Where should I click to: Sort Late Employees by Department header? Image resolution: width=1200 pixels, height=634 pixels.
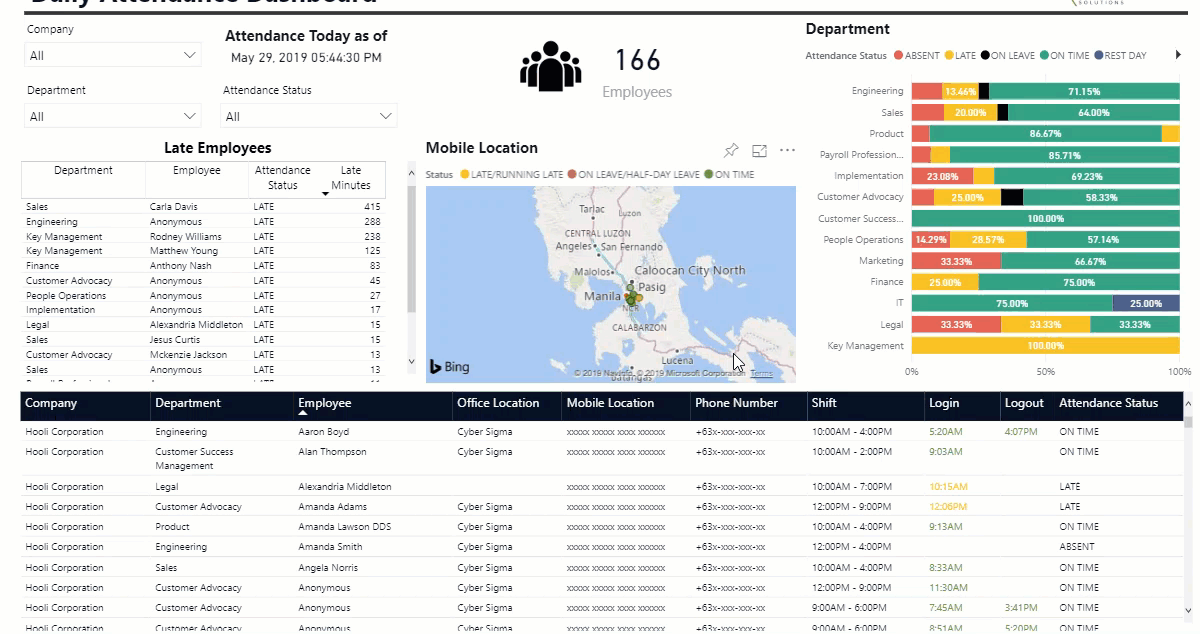83,170
